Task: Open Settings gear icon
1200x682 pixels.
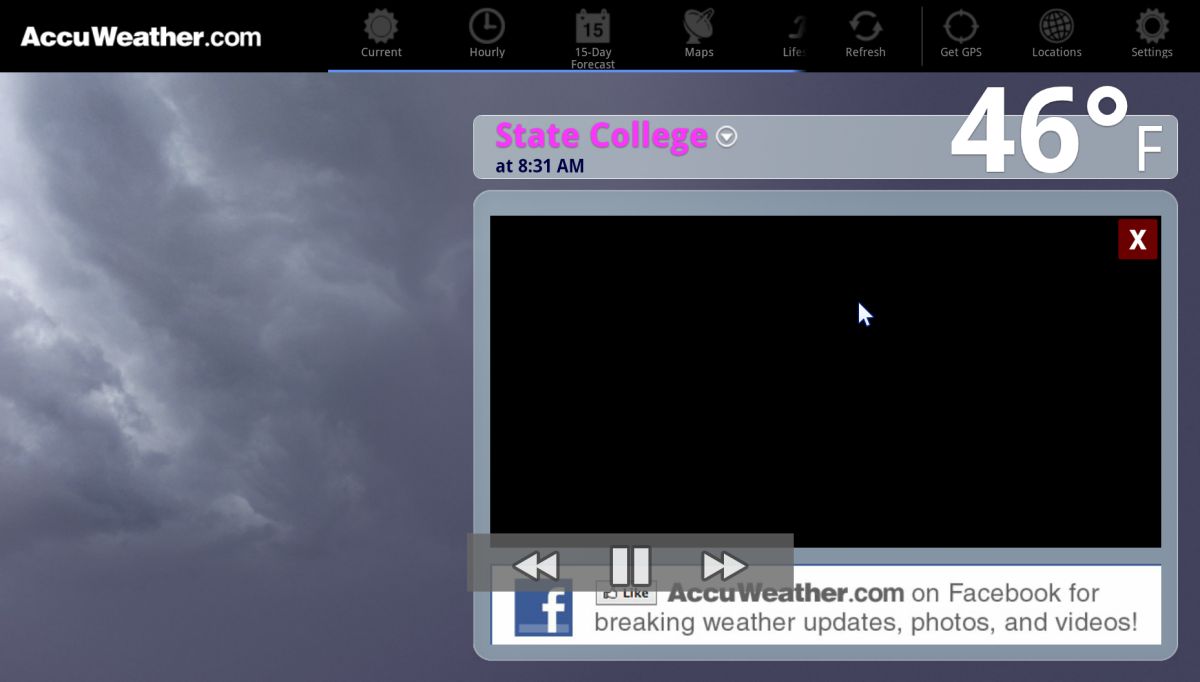Action: [x=1152, y=34]
